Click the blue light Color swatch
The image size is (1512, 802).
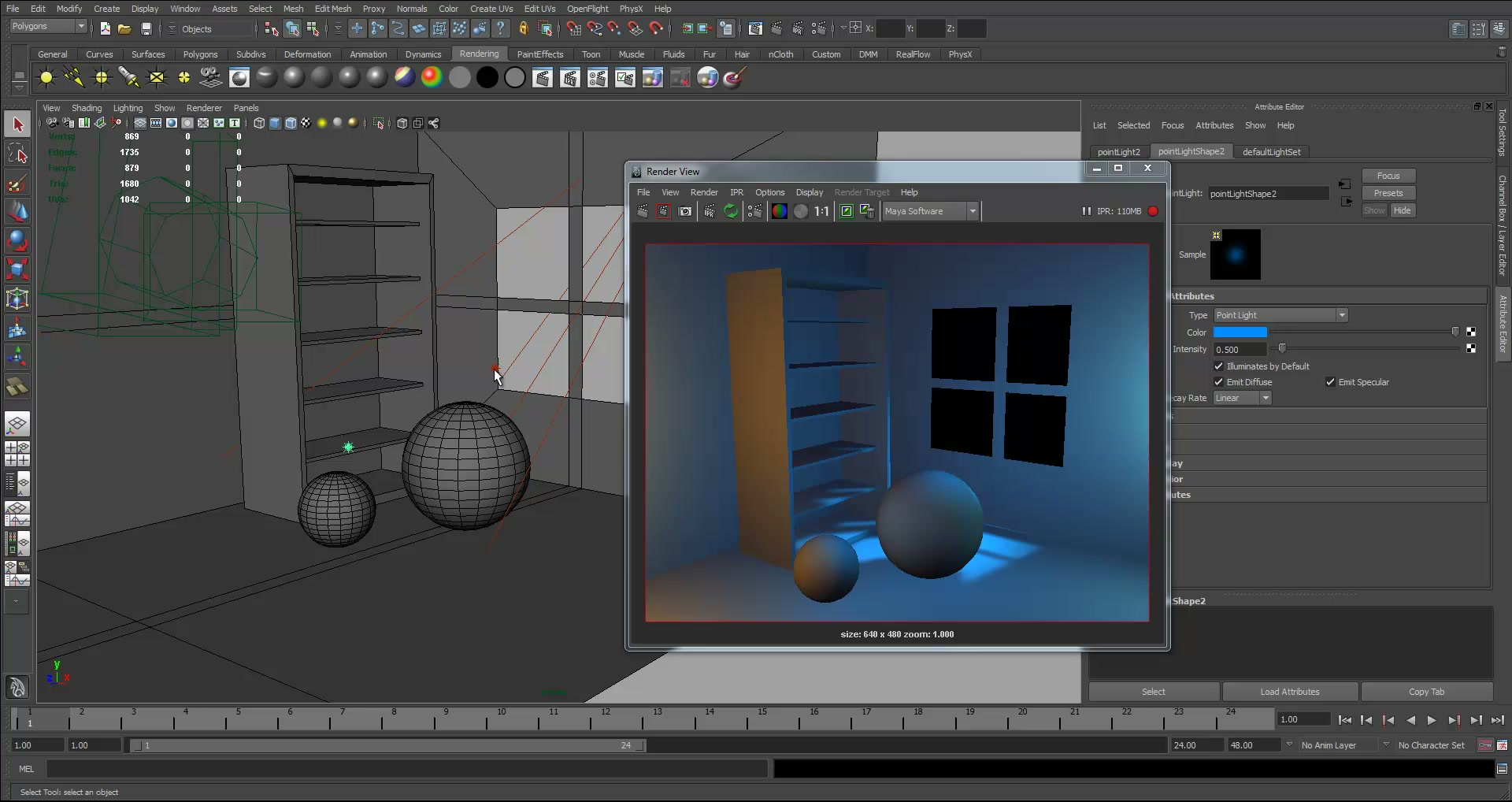[1240, 332]
